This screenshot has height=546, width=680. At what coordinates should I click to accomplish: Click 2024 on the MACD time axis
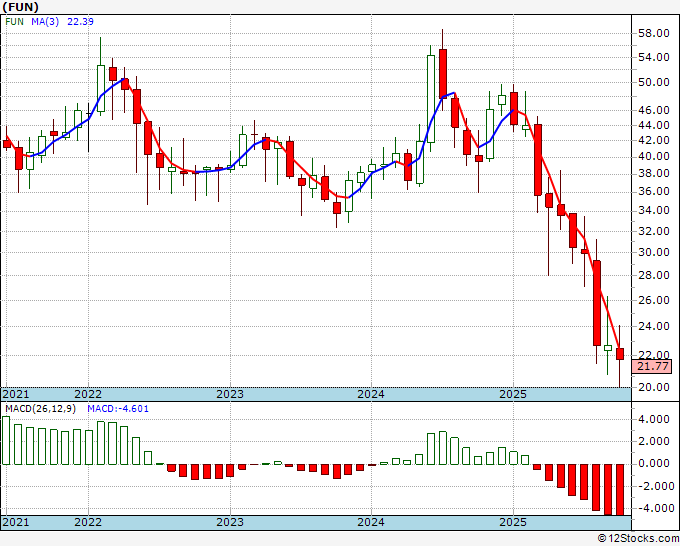(371, 522)
